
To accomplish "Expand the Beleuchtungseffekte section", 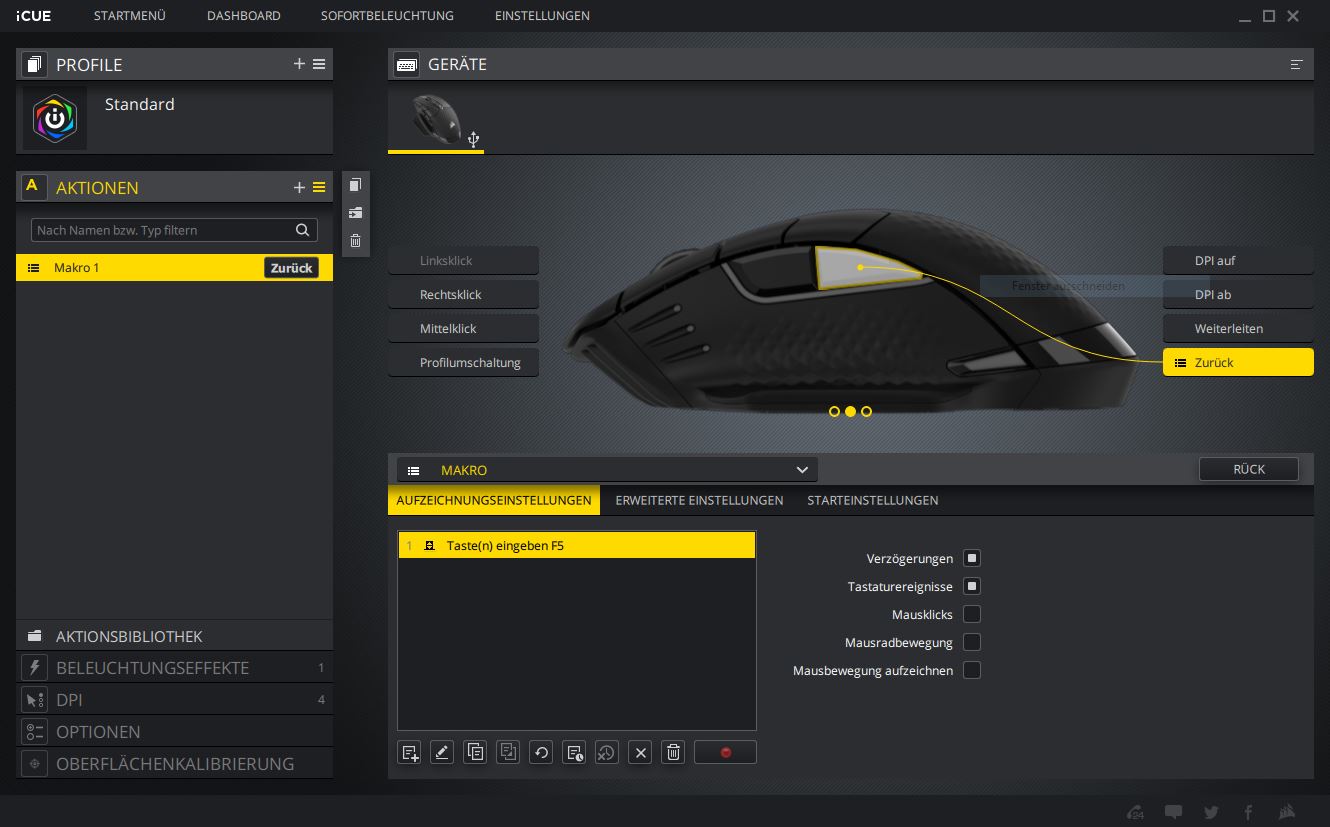I will [174, 668].
